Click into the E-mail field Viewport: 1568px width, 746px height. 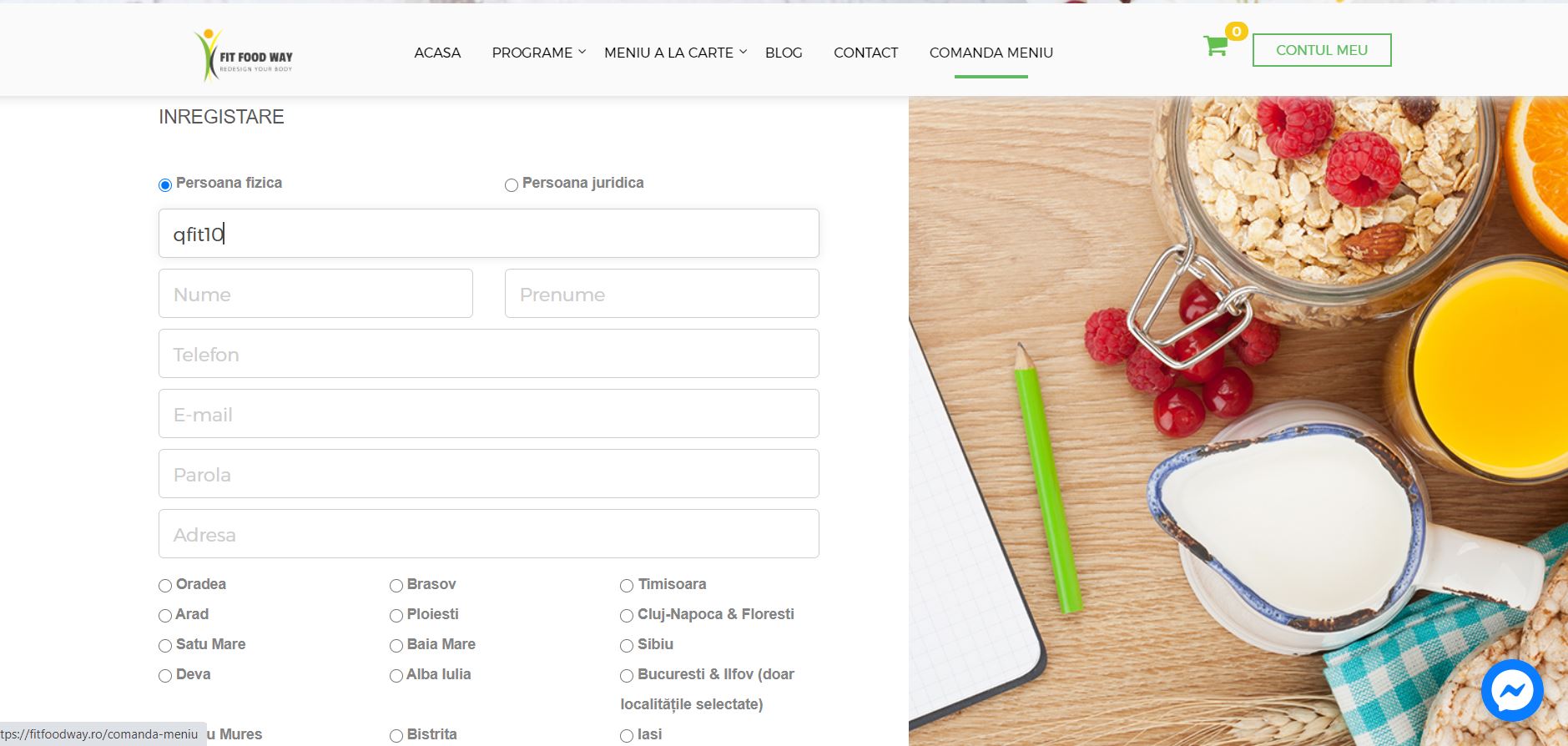click(x=489, y=414)
